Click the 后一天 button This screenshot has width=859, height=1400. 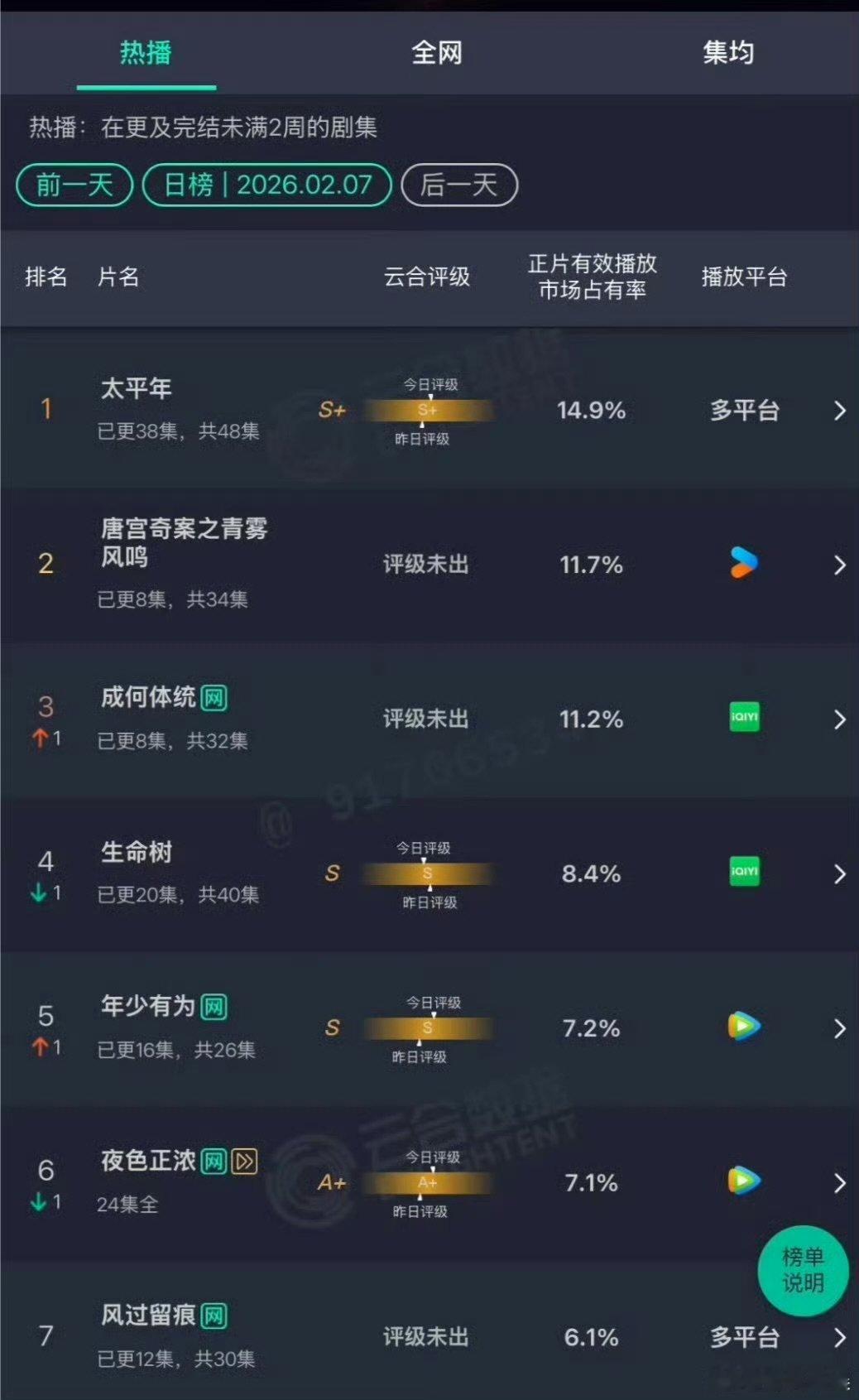459,185
